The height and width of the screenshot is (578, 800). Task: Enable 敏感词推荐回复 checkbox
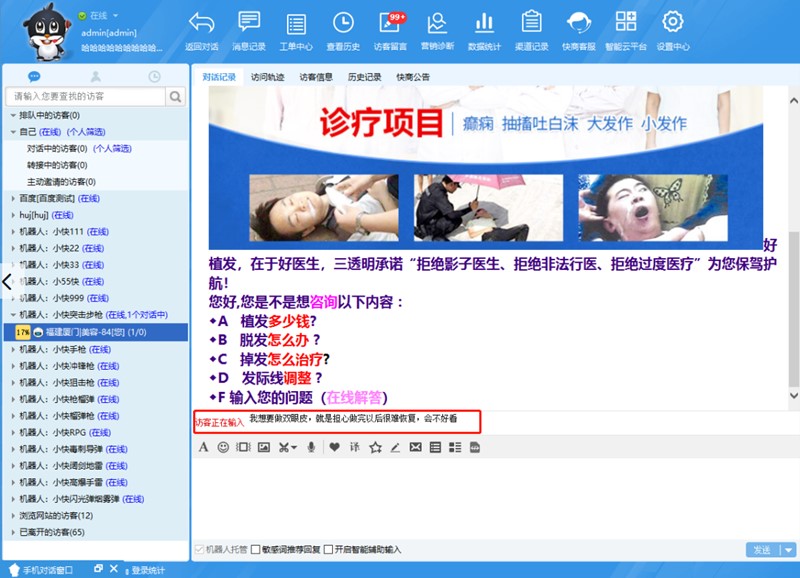(256, 549)
